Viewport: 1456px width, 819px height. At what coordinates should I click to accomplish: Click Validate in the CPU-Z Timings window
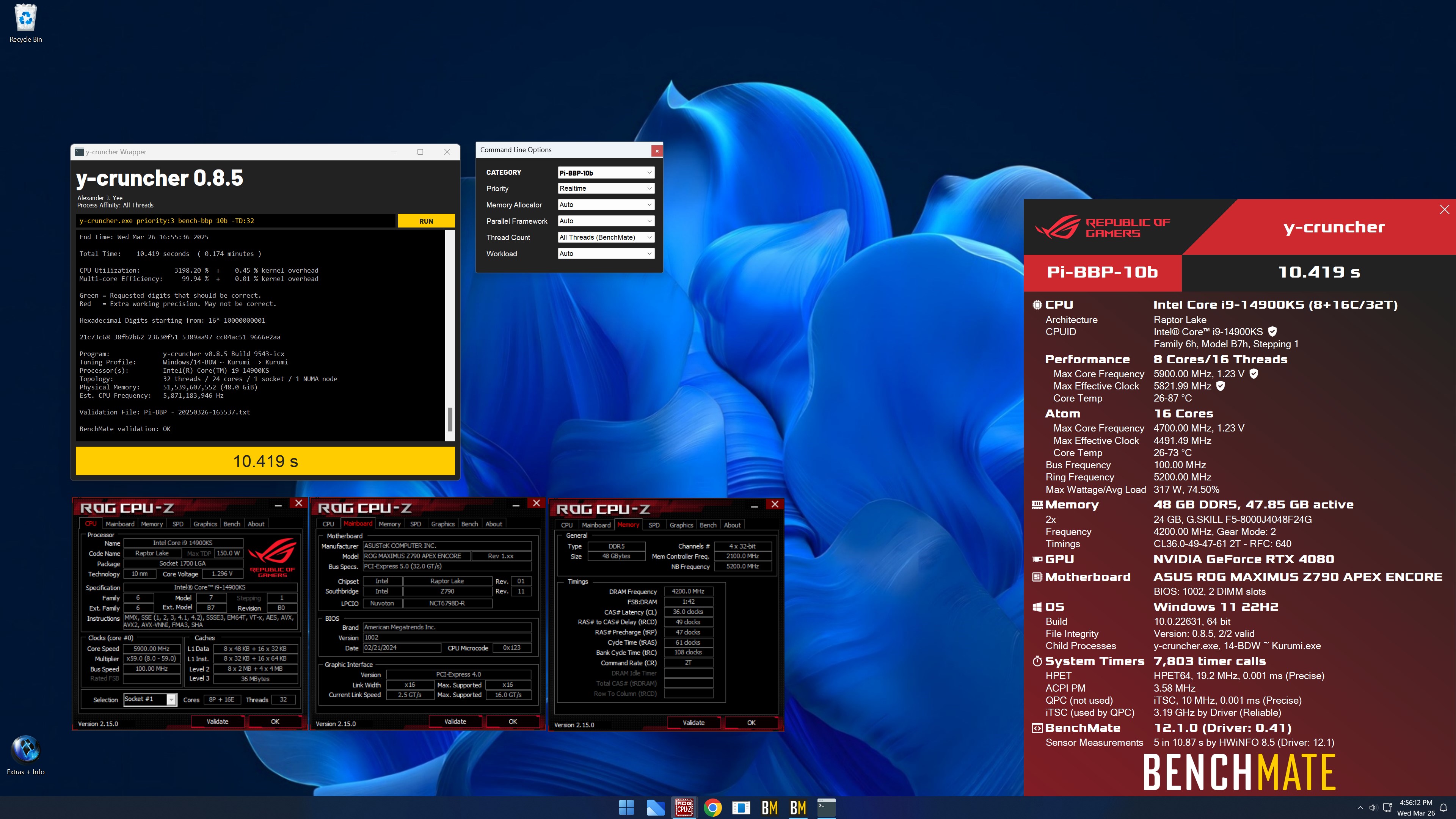[693, 723]
